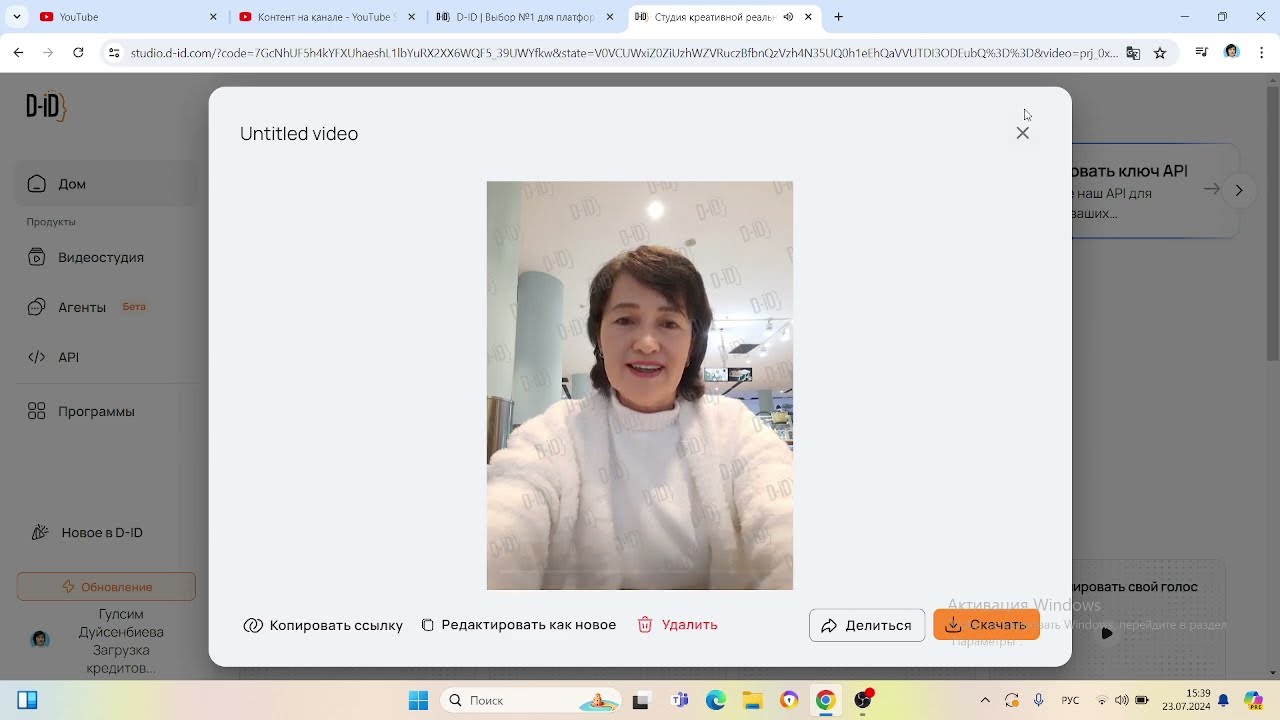Click the Chrome icon in taskbar
The width and height of the screenshot is (1280, 720).
click(x=825, y=700)
